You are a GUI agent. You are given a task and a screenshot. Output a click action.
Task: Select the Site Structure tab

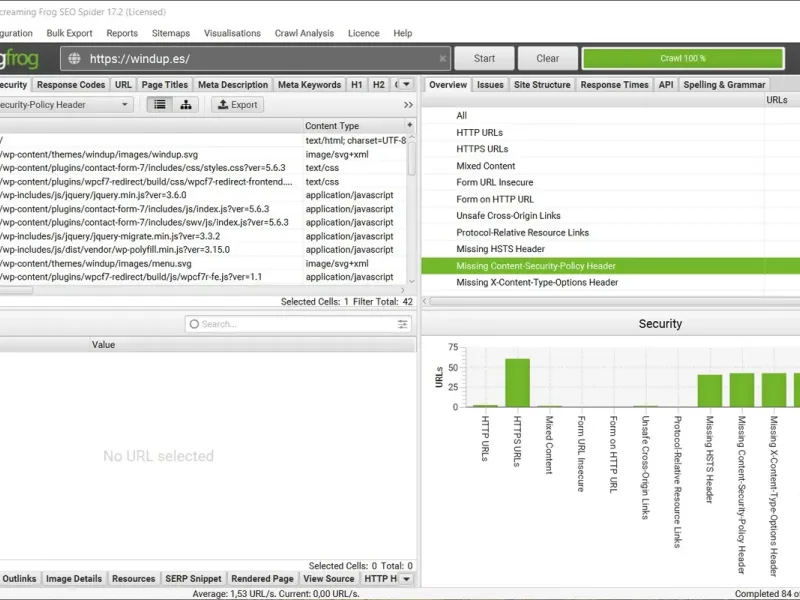[542, 85]
